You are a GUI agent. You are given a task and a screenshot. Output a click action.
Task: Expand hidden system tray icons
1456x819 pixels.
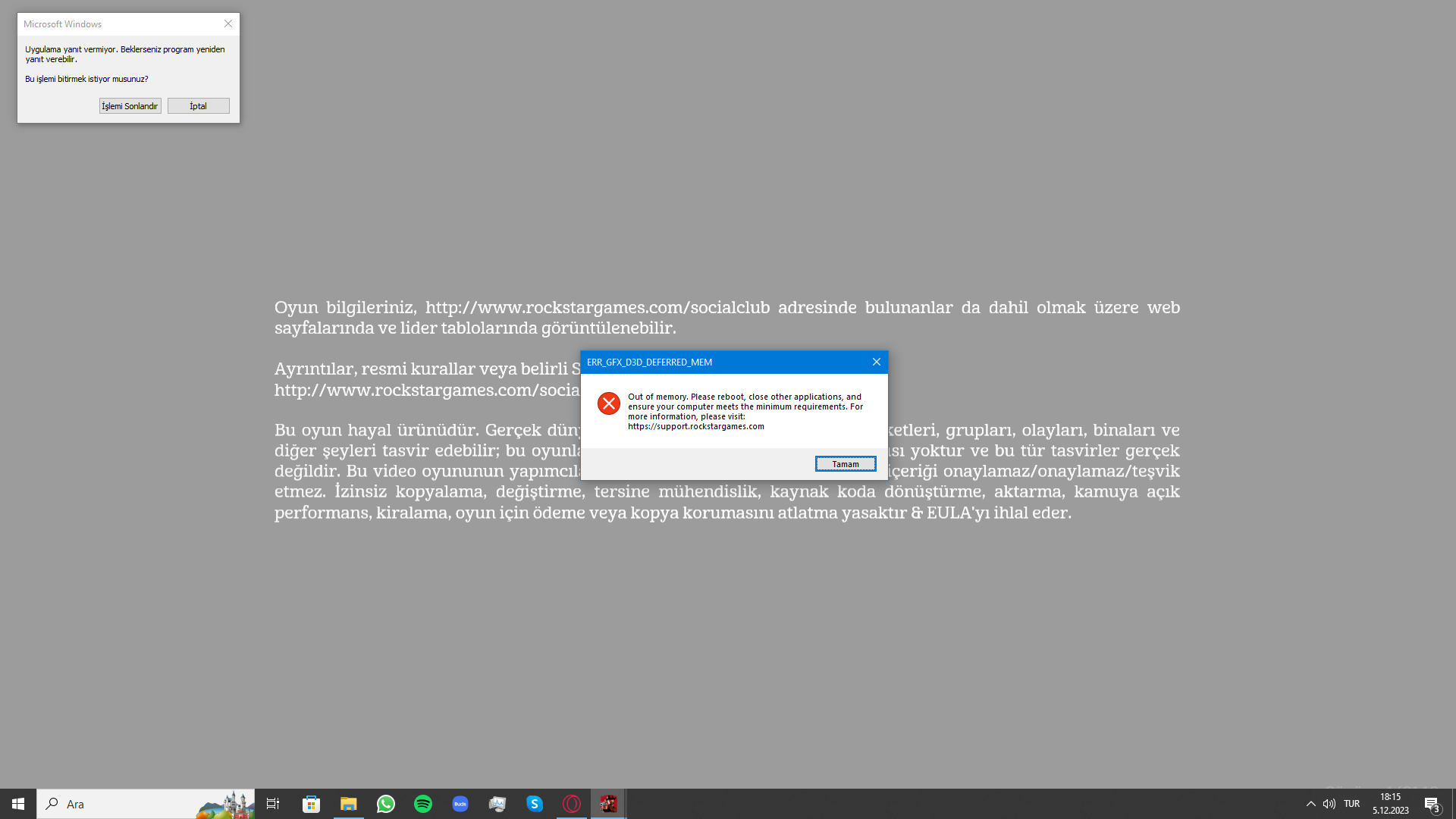click(1310, 804)
